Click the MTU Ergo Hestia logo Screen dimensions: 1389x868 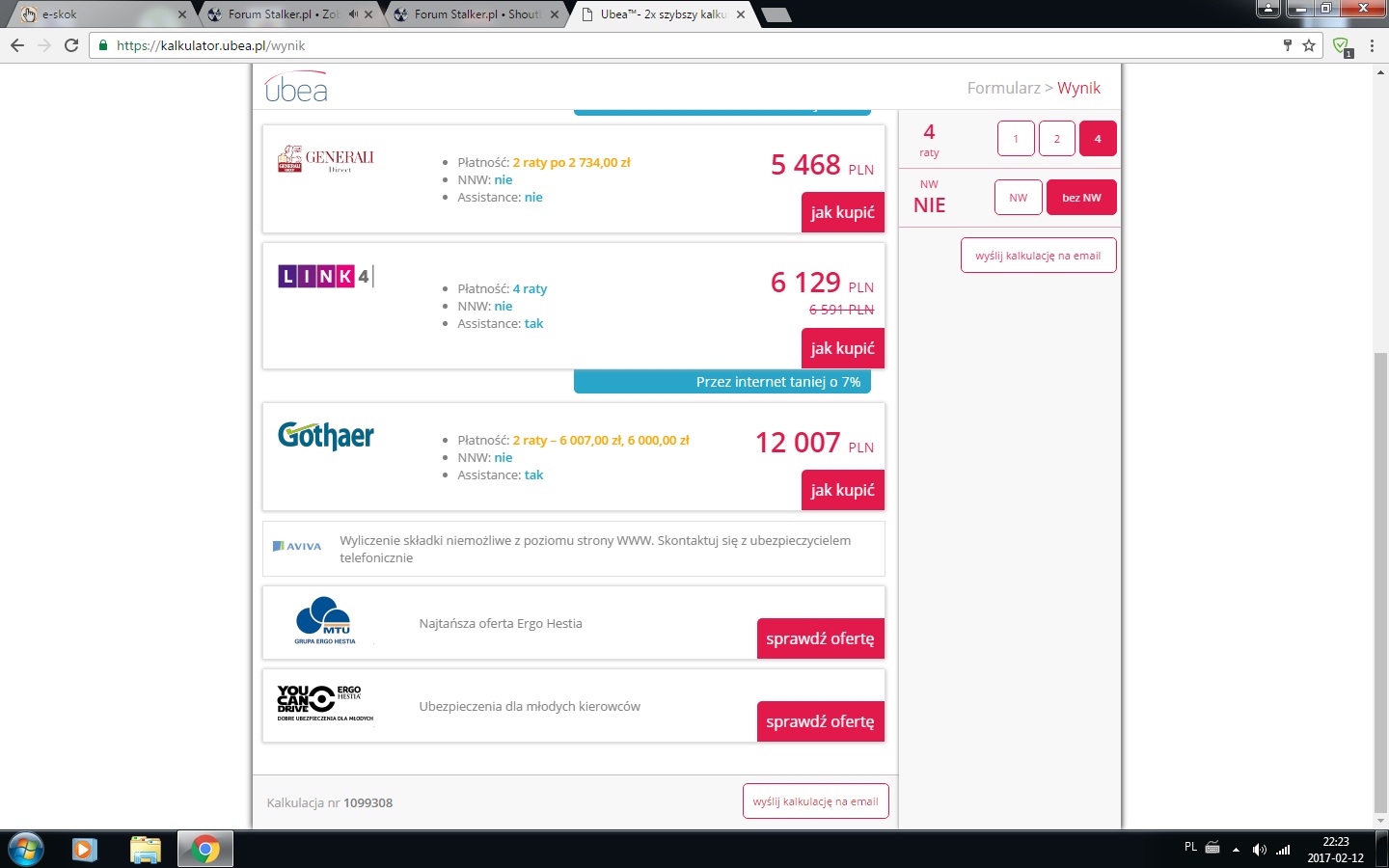pos(325,620)
